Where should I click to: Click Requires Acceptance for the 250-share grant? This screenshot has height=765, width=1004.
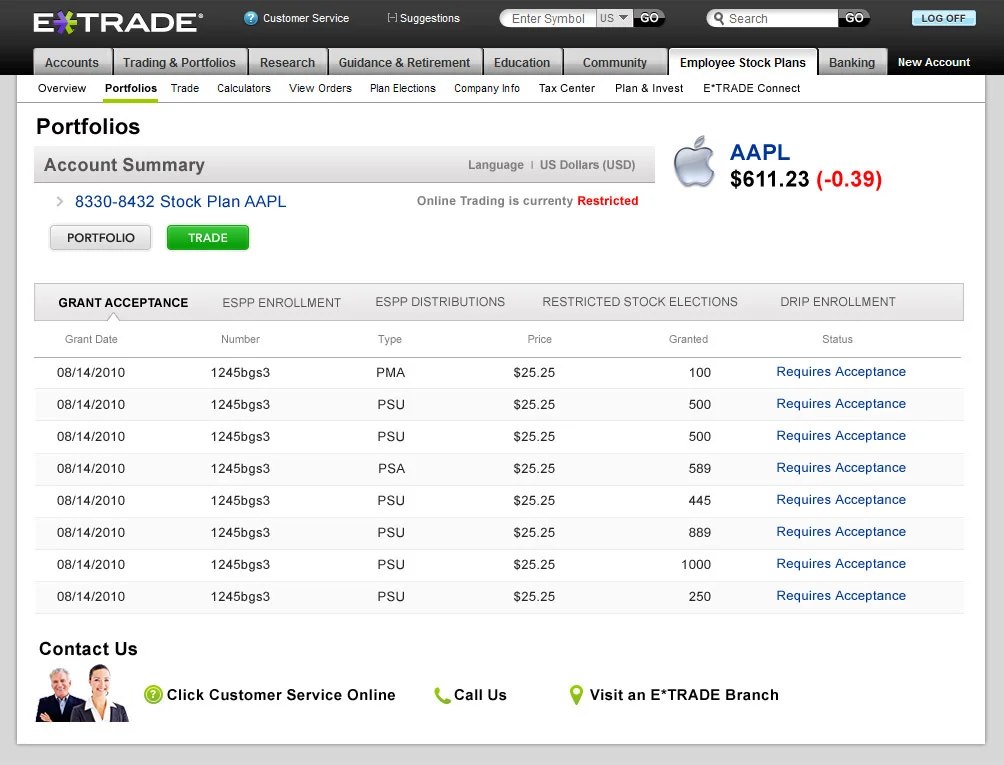click(841, 596)
